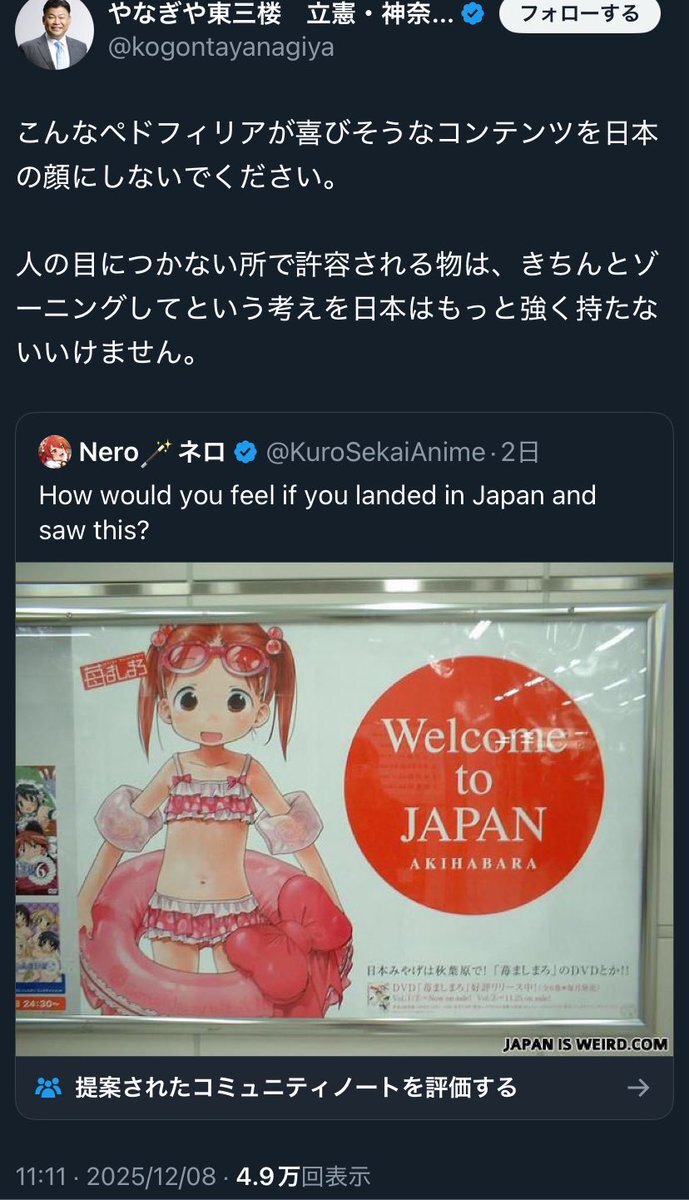Tap the right arrow on community note row
Viewport: 689px width, 1200px height.
638,1087
